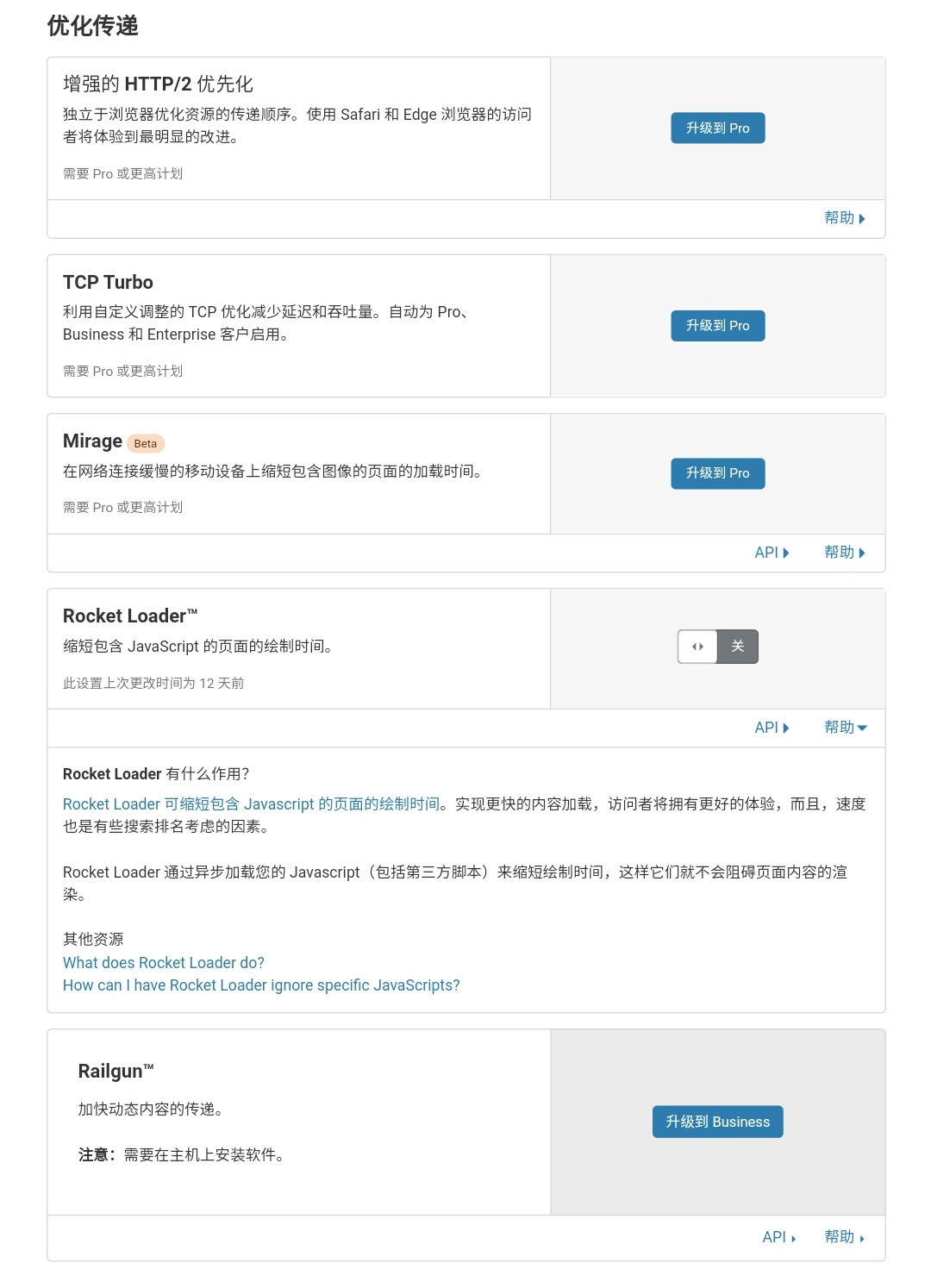Open the Rocket Loader Javascript render time link

[251, 804]
